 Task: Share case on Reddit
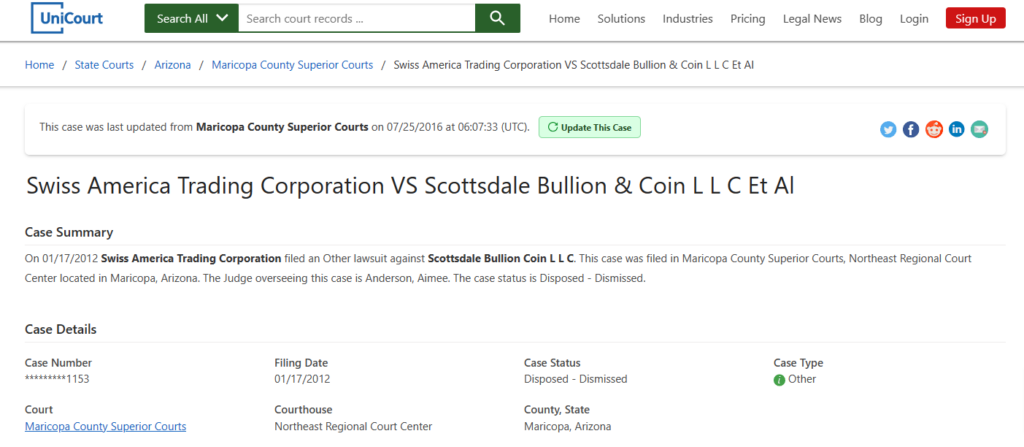[x=934, y=129]
